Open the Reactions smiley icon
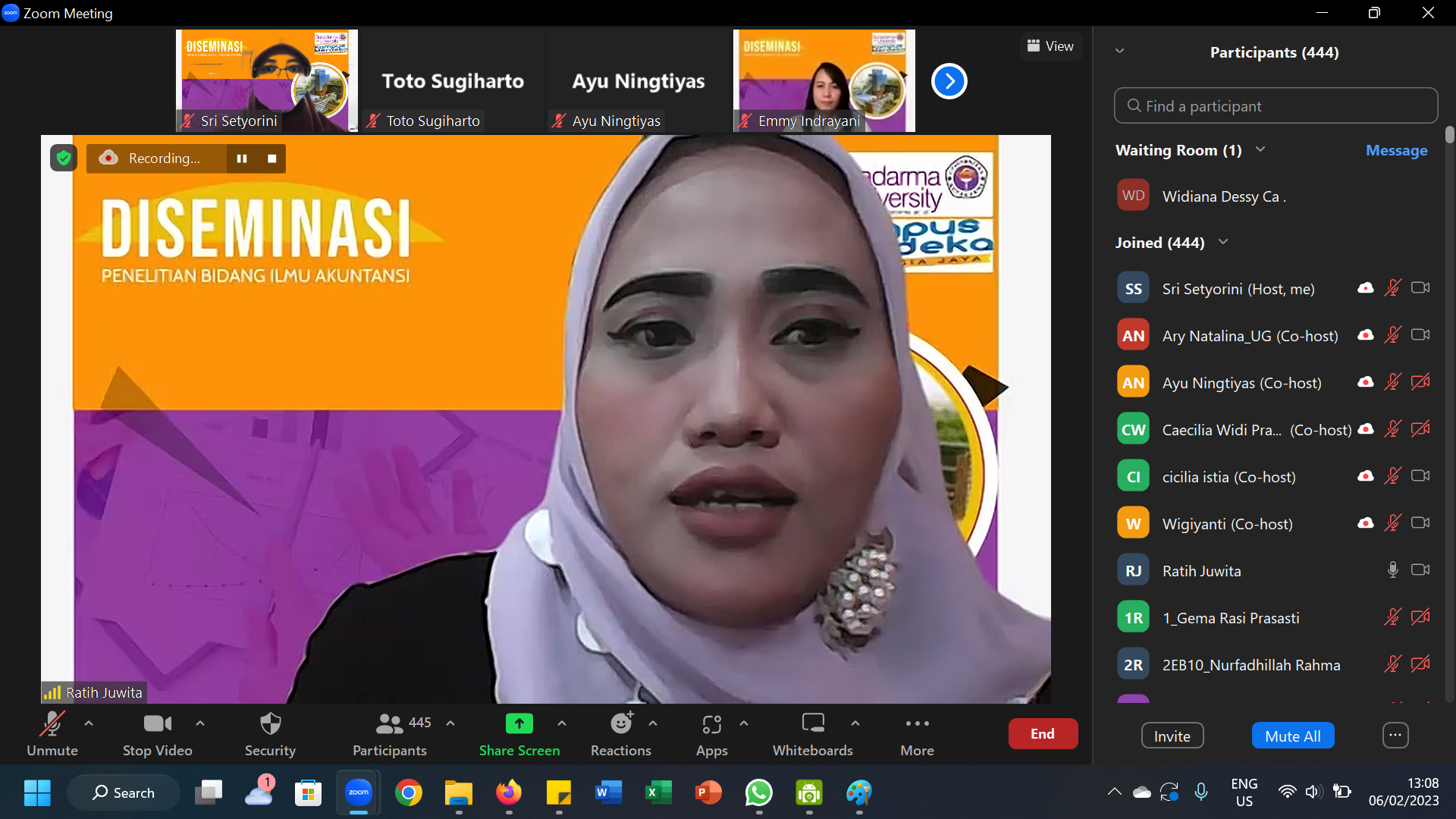This screenshot has height=819, width=1456. tap(622, 724)
